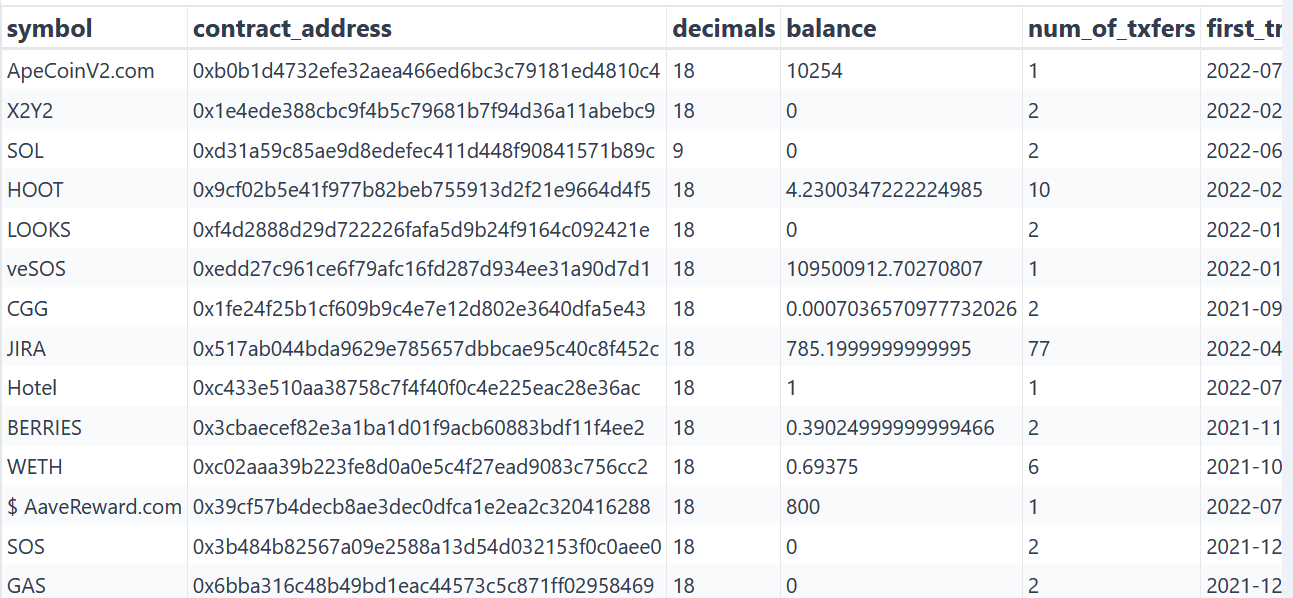Click contract address starting 0x1e4ede388cbc
Screen dimensions: 1293x598
pyautogui.click(x=424, y=111)
